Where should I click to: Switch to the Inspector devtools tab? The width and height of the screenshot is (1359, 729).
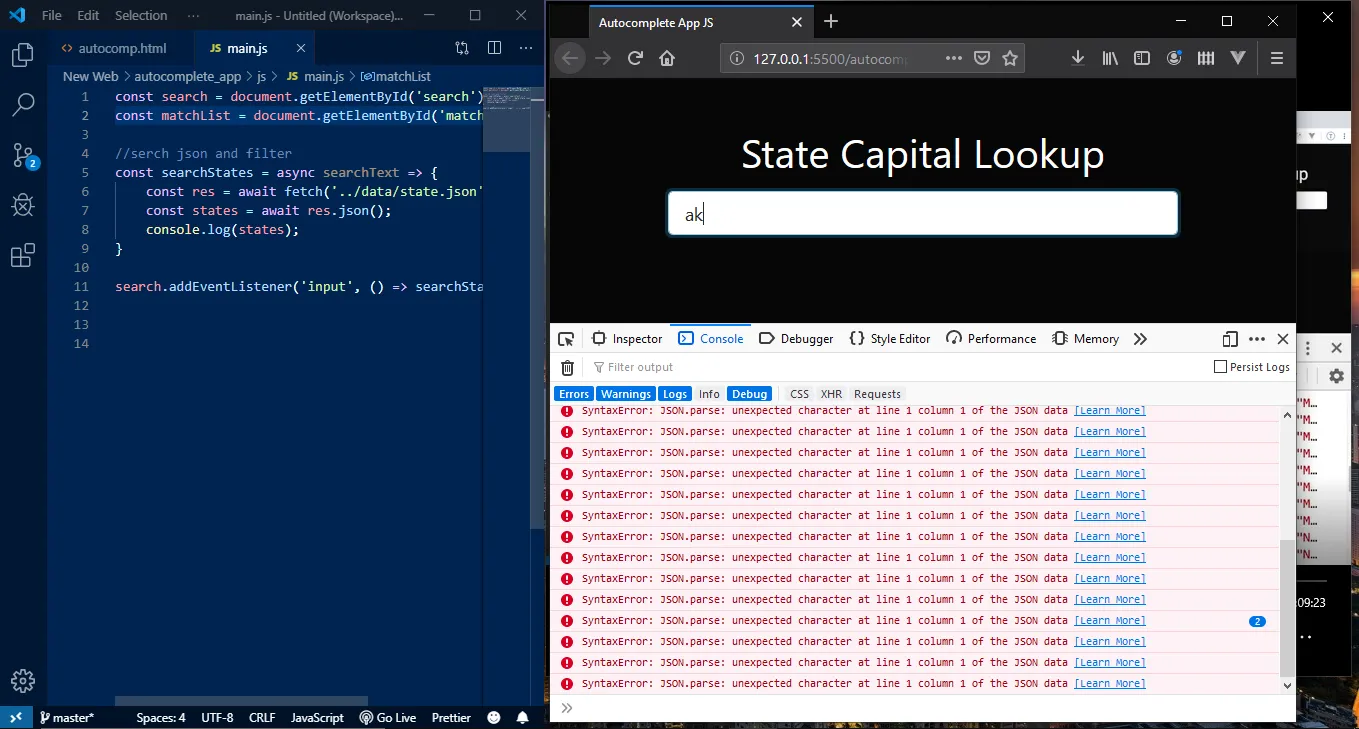[627, 339]
